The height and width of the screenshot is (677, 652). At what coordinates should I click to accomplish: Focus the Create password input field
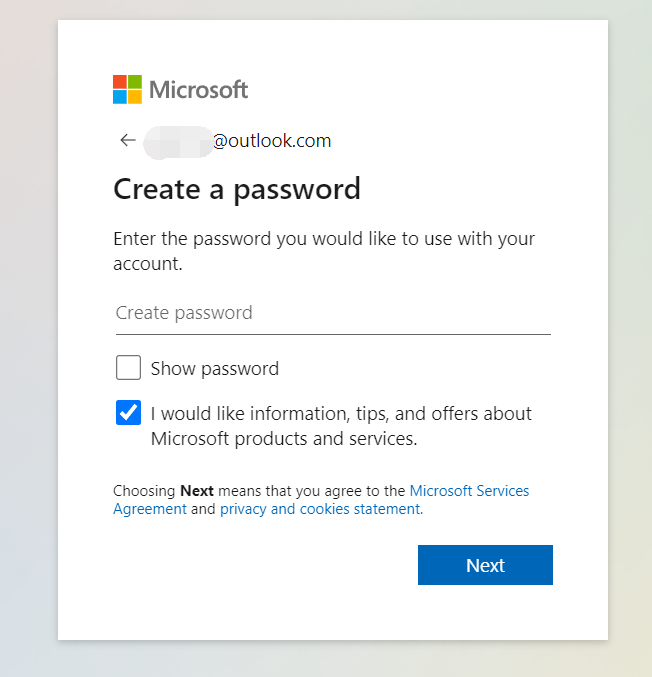point(333,313)
